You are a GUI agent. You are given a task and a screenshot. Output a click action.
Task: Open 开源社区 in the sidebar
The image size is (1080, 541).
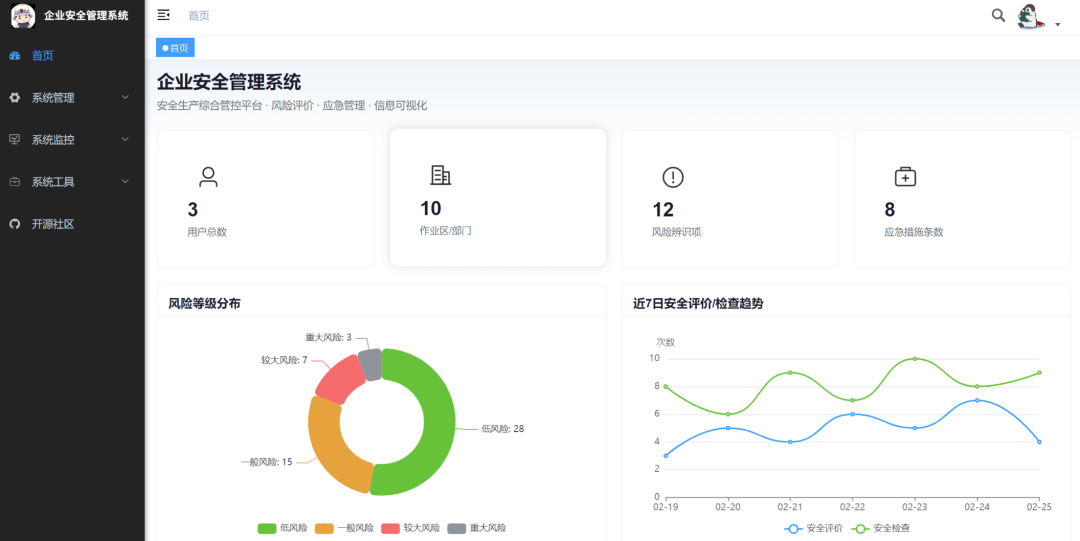[72, 224]
